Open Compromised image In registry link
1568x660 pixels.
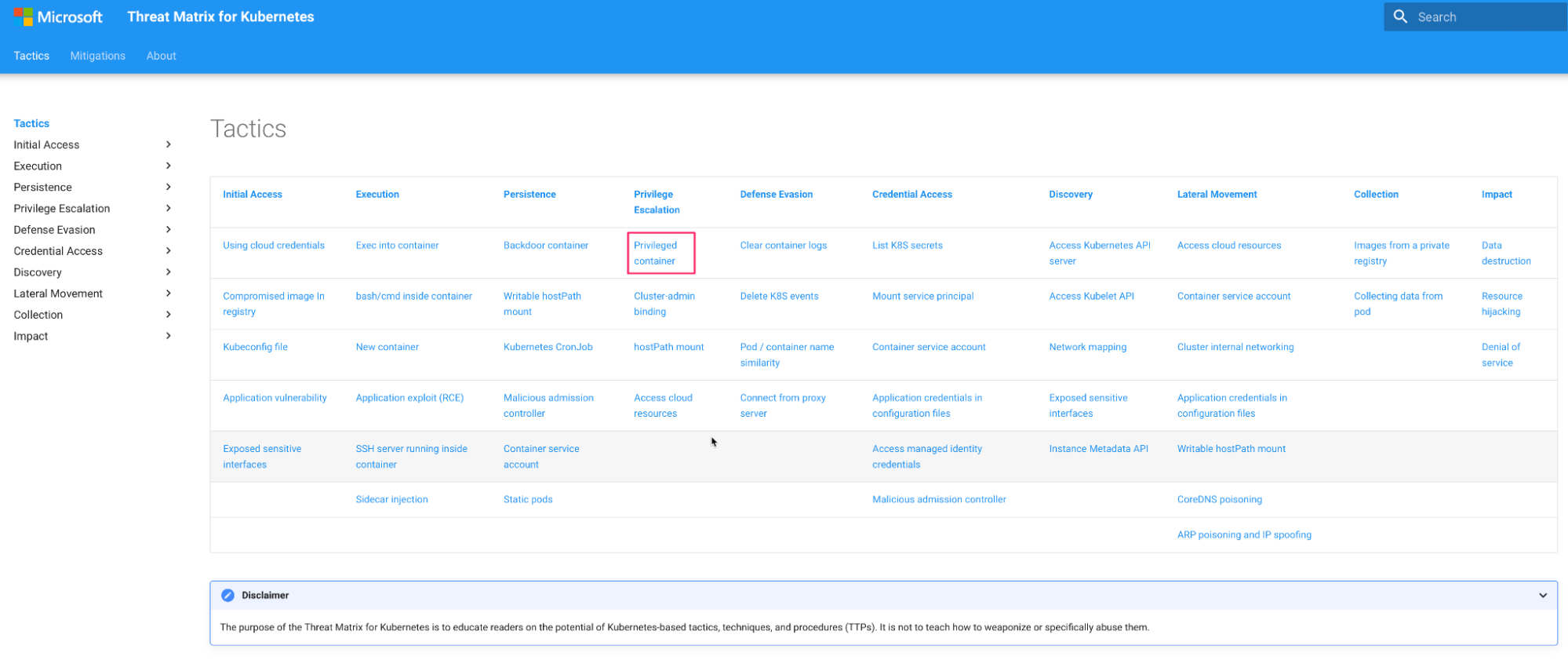274,304
